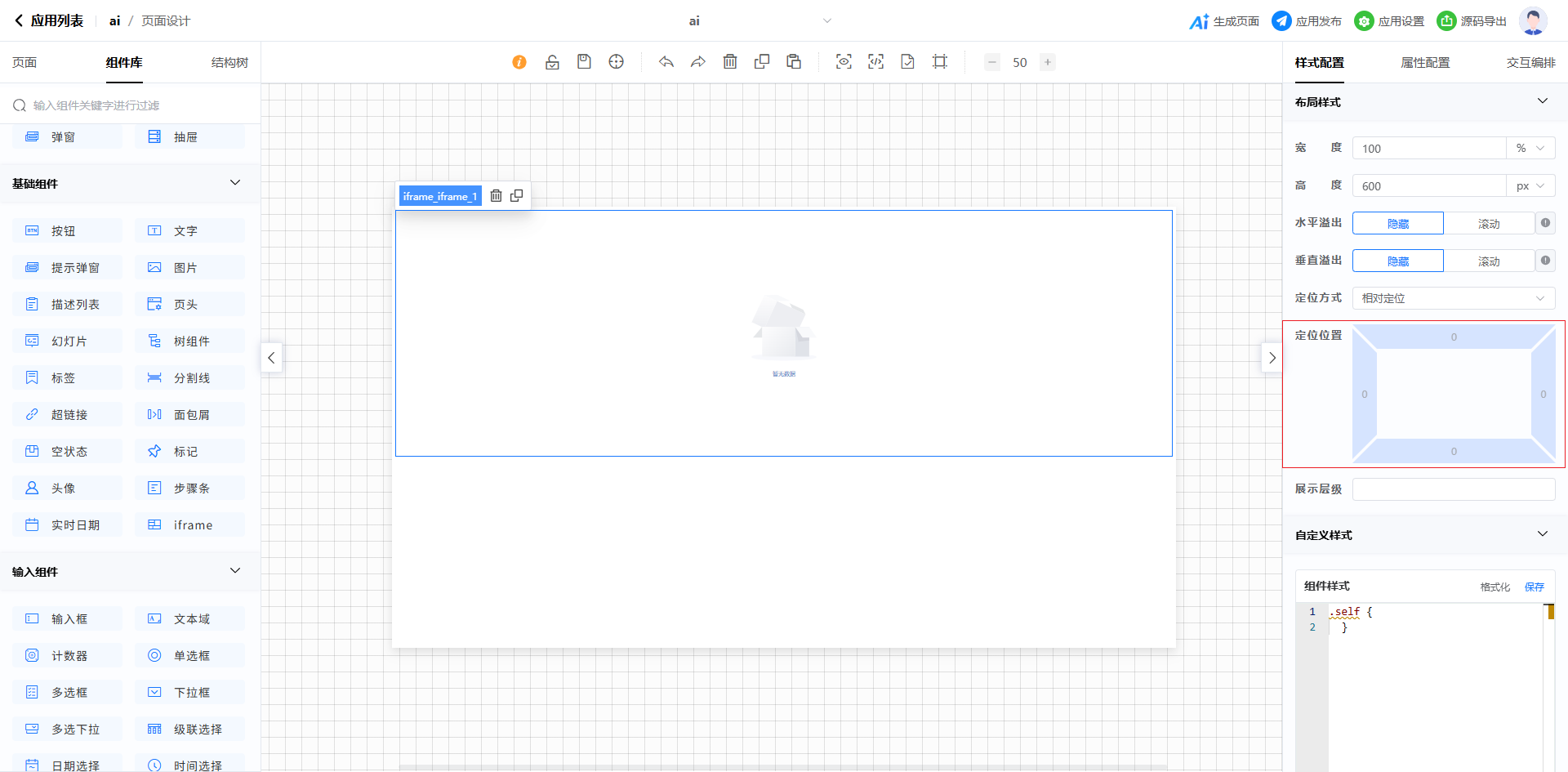Set horizontal overflow to scroll (滚动)
Image resolution: width=1568 pixels, height=772 pixels.
pos(1488,224)
